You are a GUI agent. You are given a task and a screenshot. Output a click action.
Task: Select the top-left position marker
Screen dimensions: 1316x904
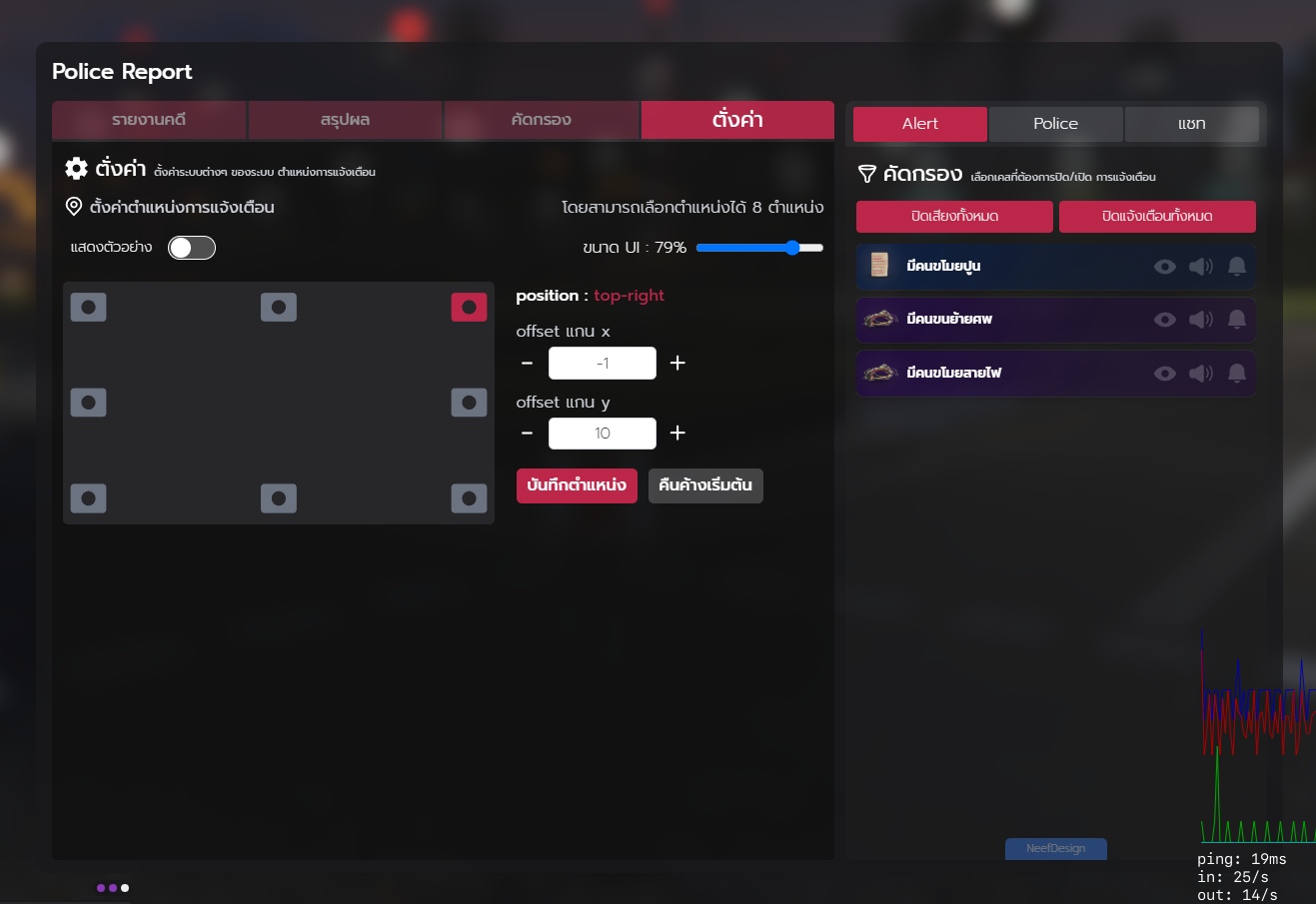(x=88, y=307)
